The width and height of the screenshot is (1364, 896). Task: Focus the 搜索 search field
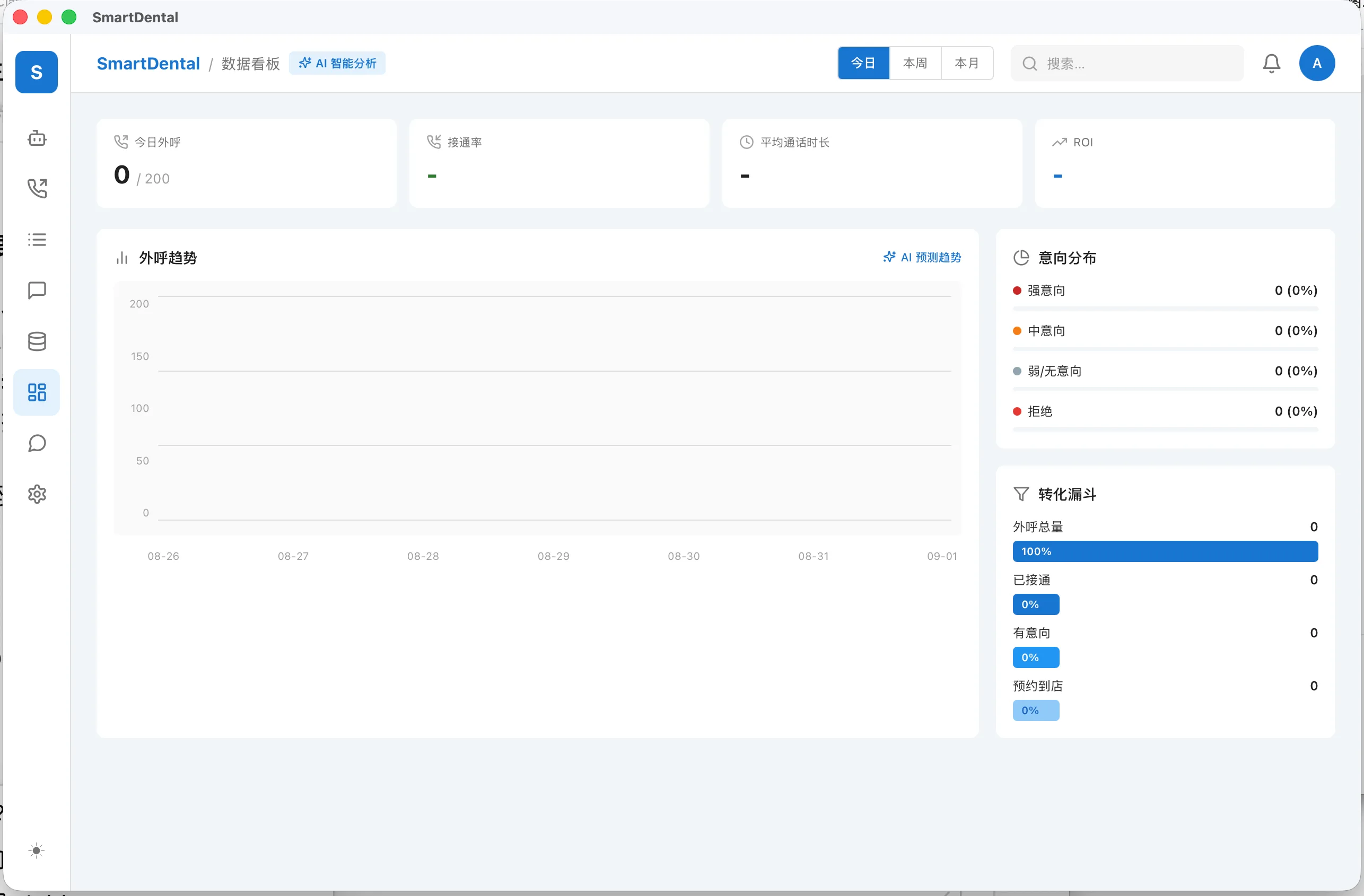point(1127,64)
